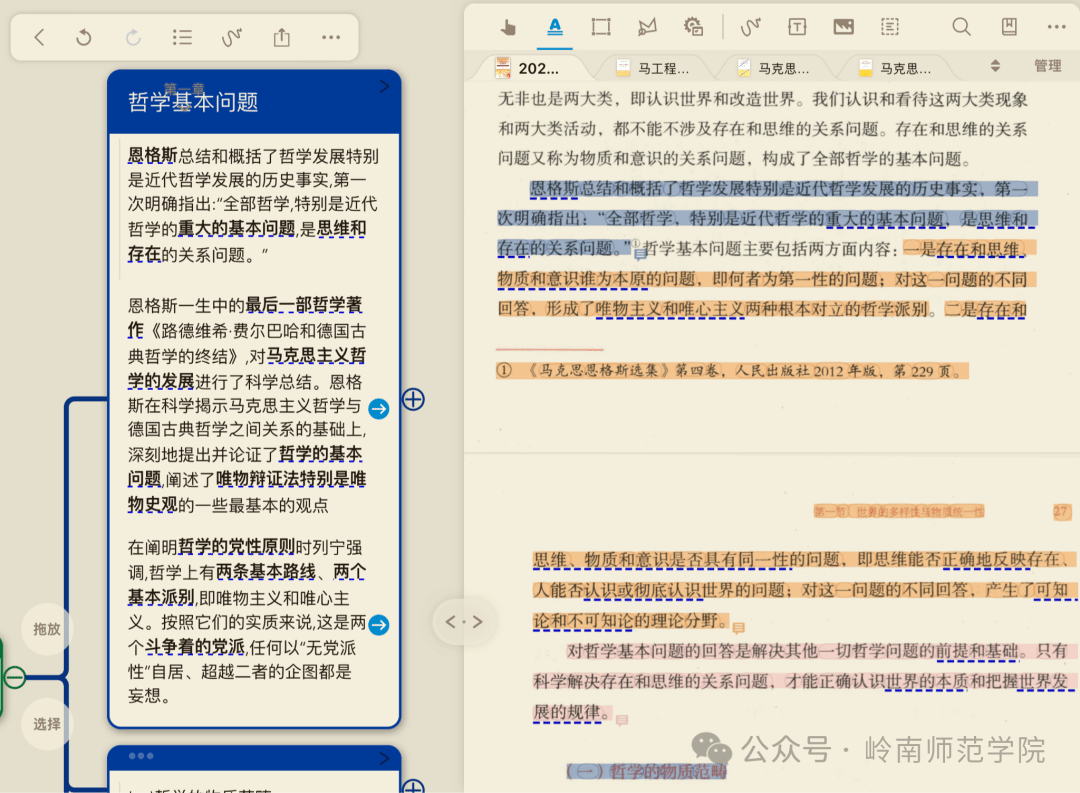Toggle the 拖放 drag mode button
Viewport: 1080px width, 793px height.
[47, 629]
